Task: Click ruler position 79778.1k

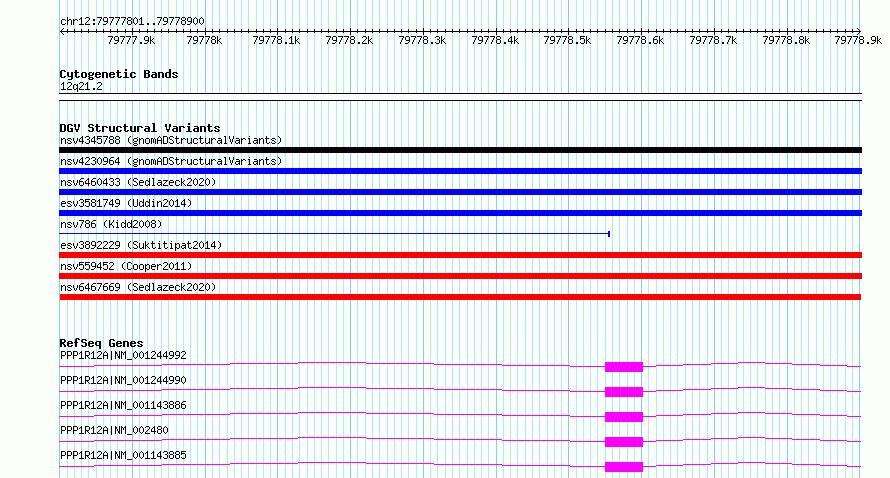Action: coord(276,40)
